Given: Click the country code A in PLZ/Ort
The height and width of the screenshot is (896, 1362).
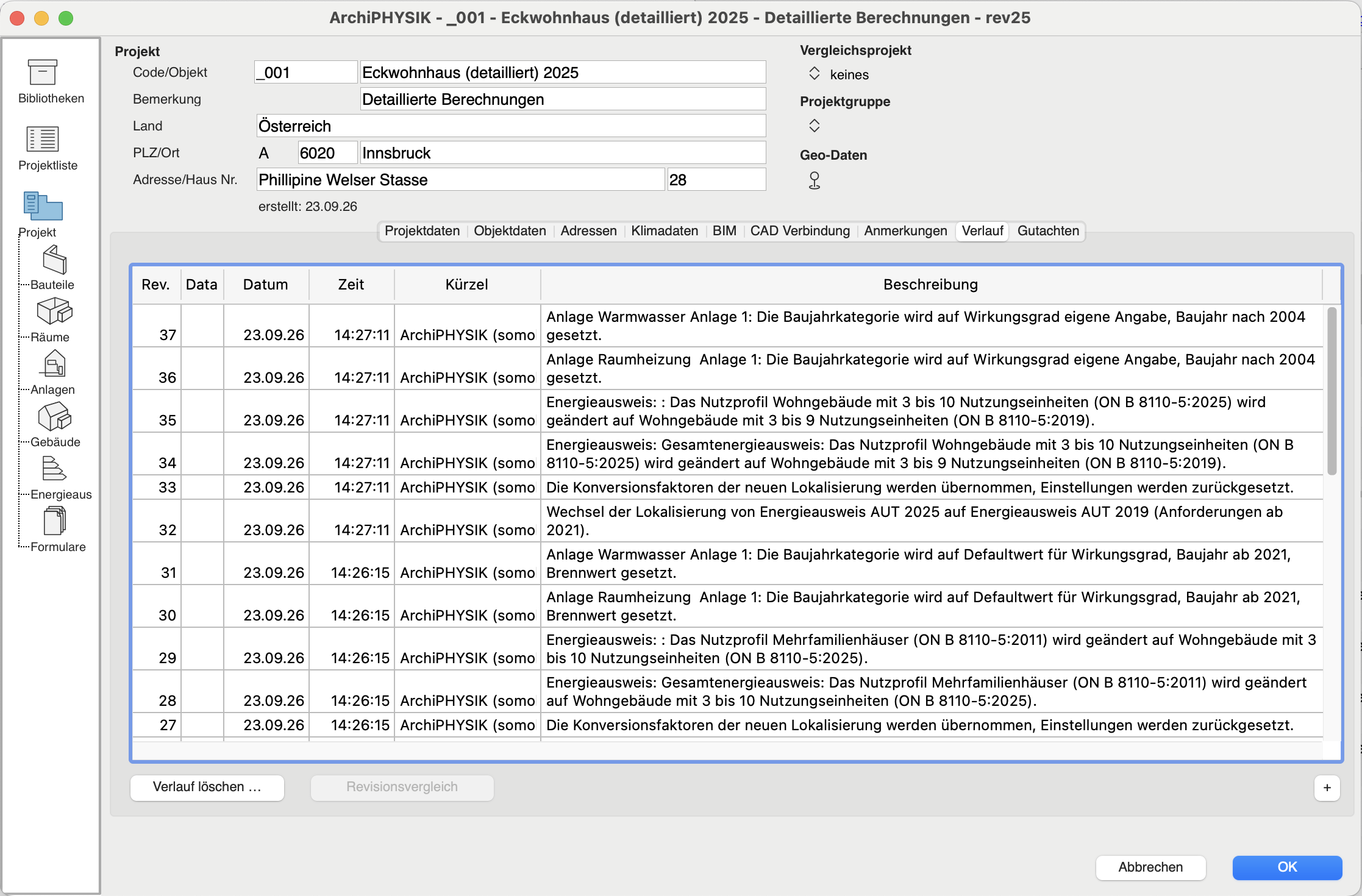Looking at the screenshot, I should pos(264,153).
